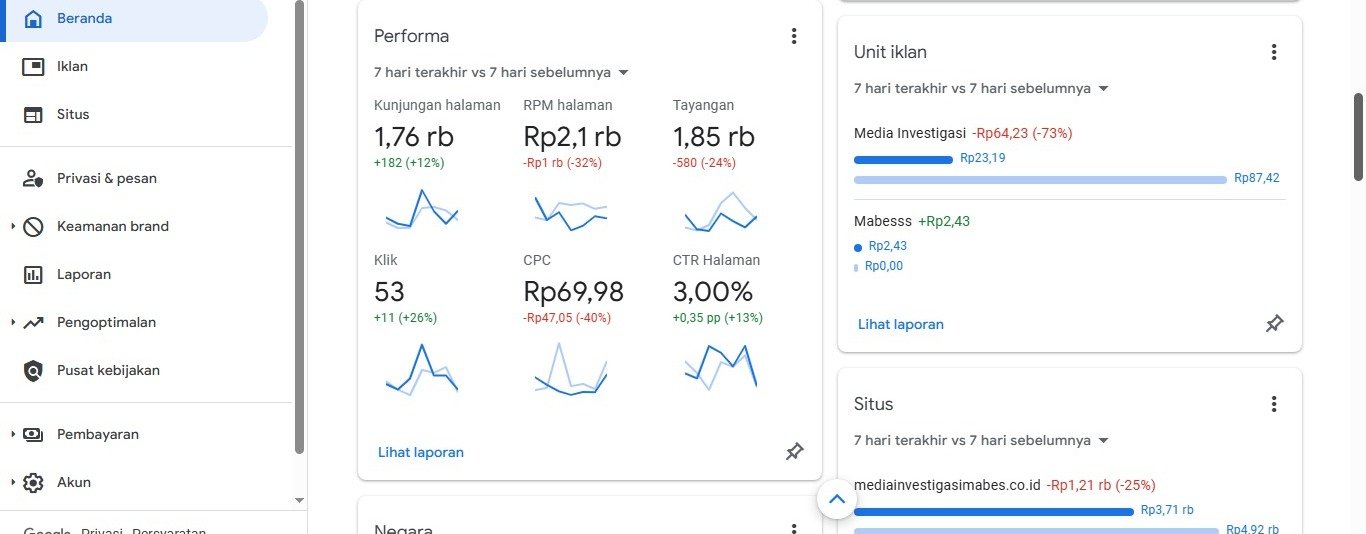Viewport: 1366px width, 534px height.
Task: Click the Situs sidebar icon
Action: [33, 115]
